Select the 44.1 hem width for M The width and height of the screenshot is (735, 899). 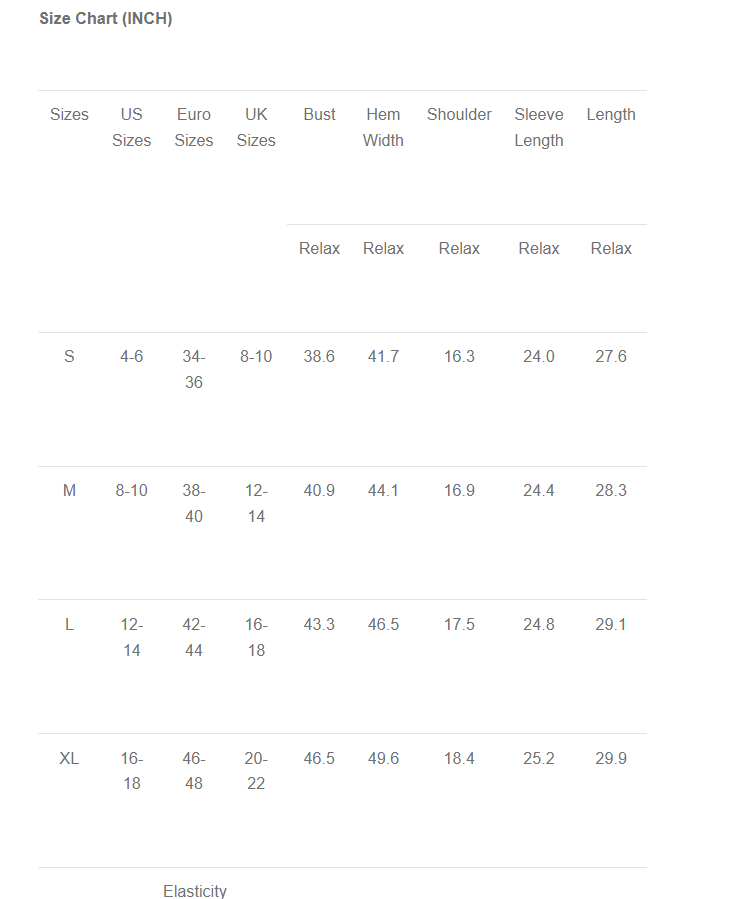(x=383, y=490)
